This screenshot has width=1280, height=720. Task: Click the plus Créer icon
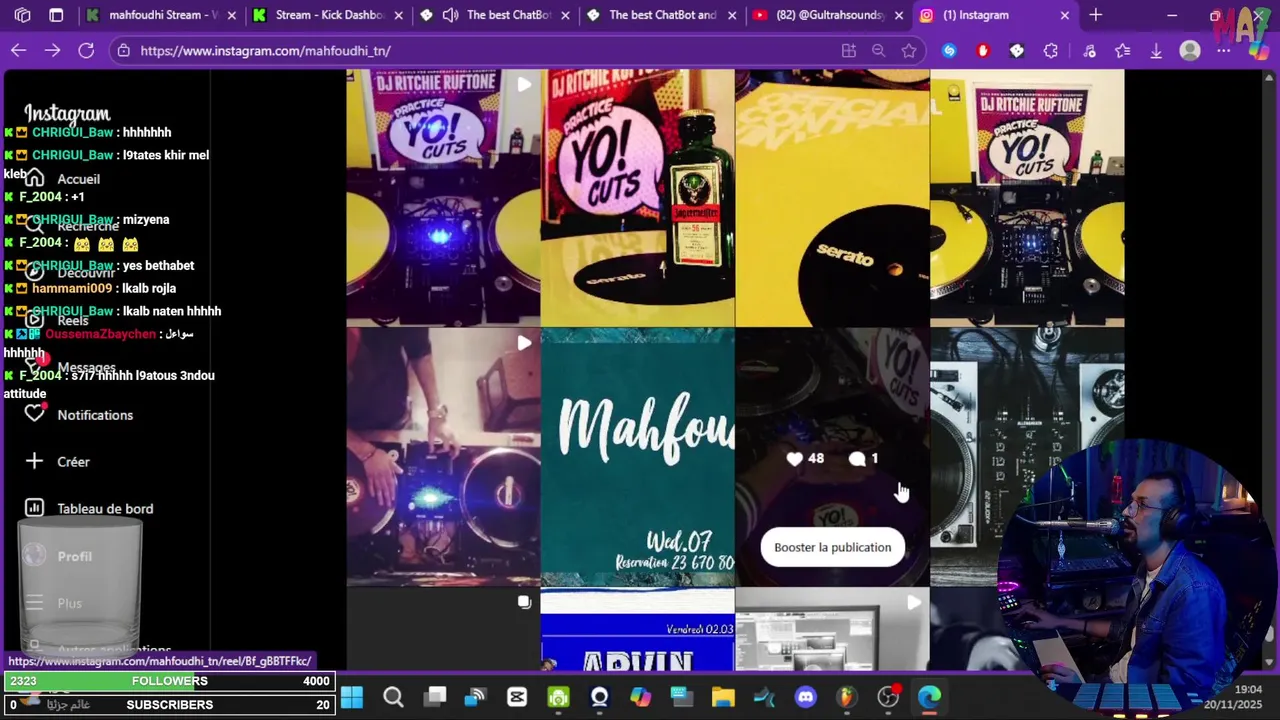click(x=34, y=461)
